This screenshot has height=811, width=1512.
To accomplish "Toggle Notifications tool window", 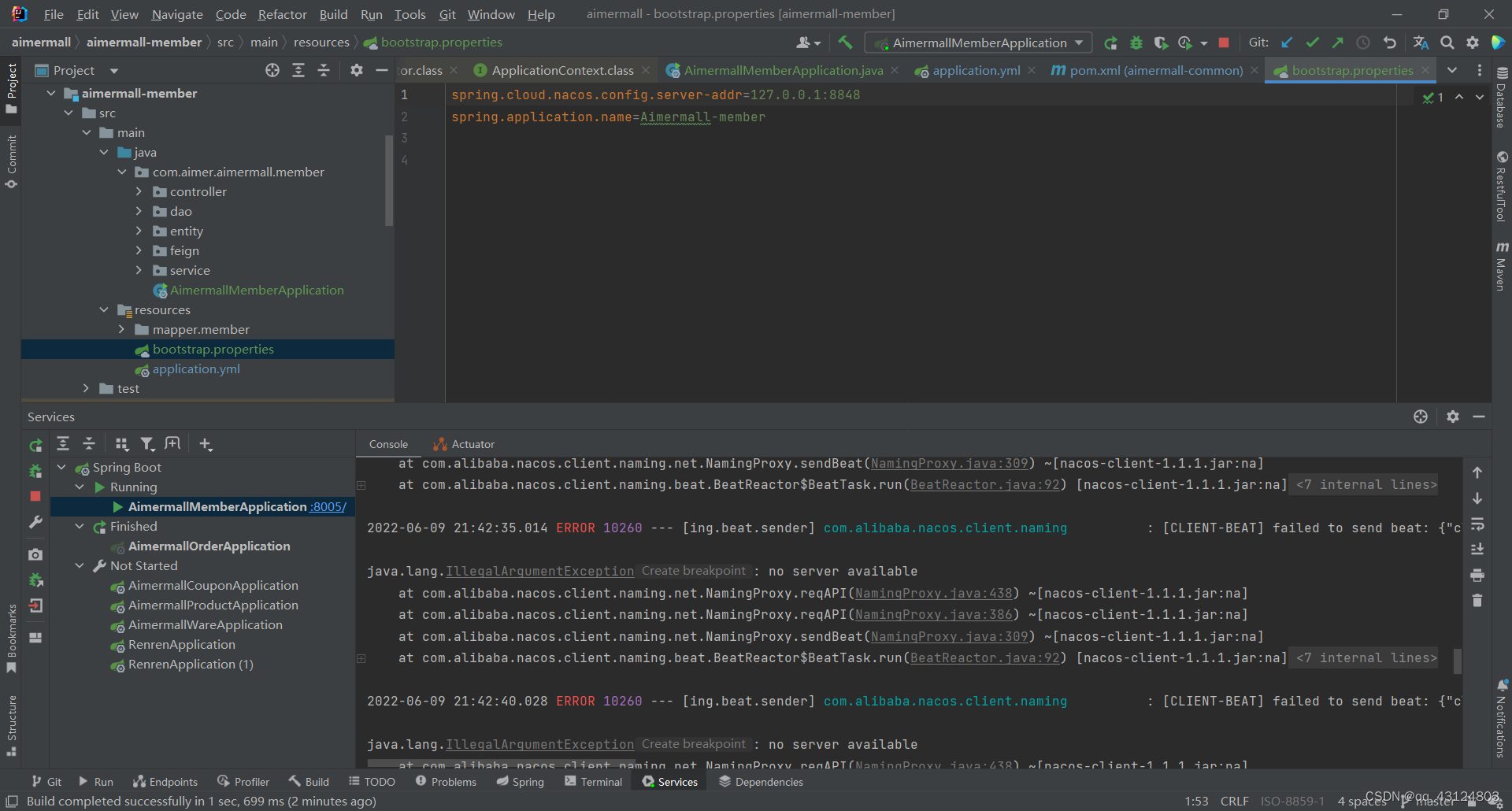I will [1502, 718].
